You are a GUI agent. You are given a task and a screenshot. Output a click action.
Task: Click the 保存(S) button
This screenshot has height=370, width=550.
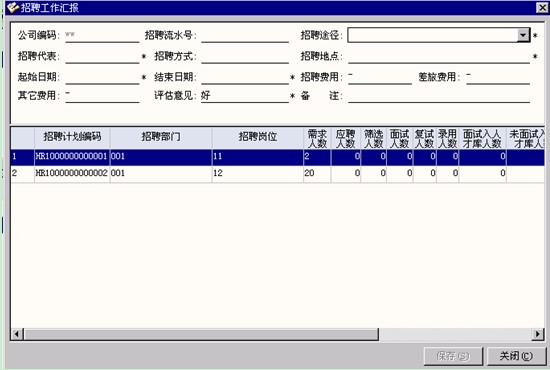tap(453, 356)
